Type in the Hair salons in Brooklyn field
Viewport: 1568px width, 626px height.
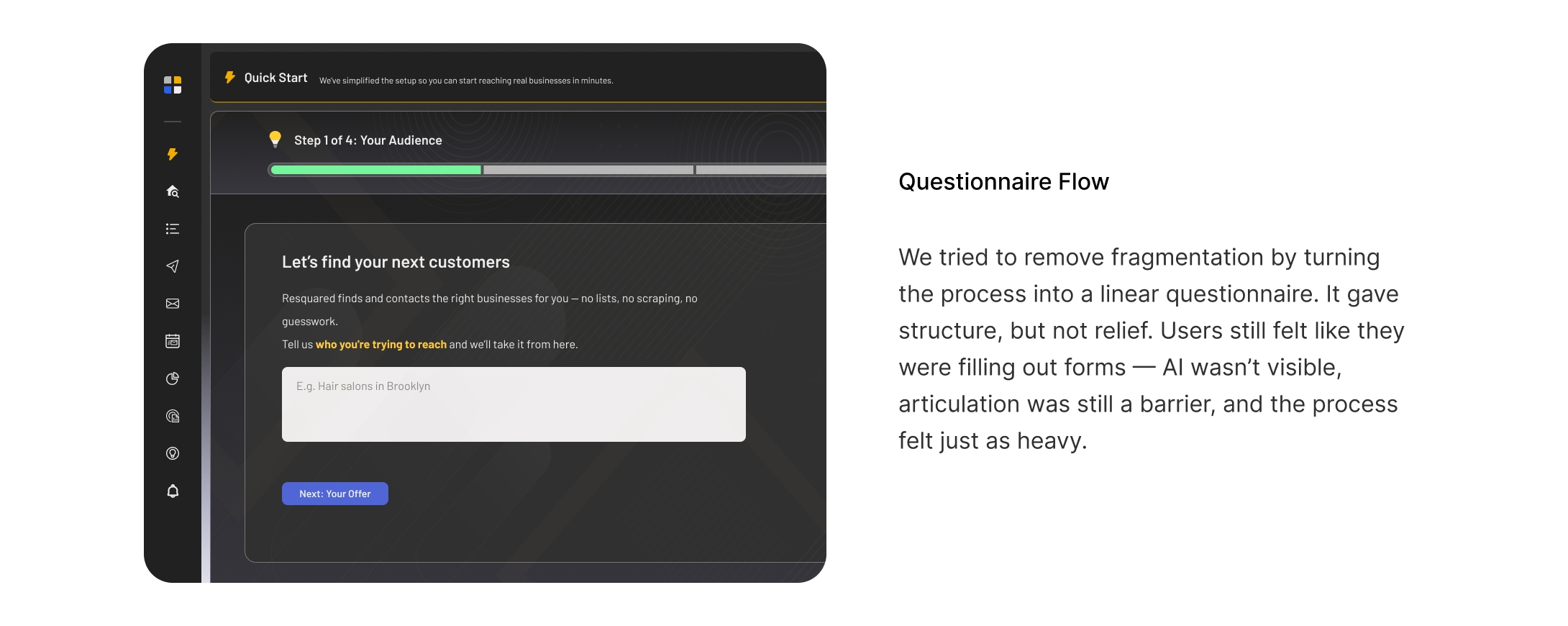[514, 404]
